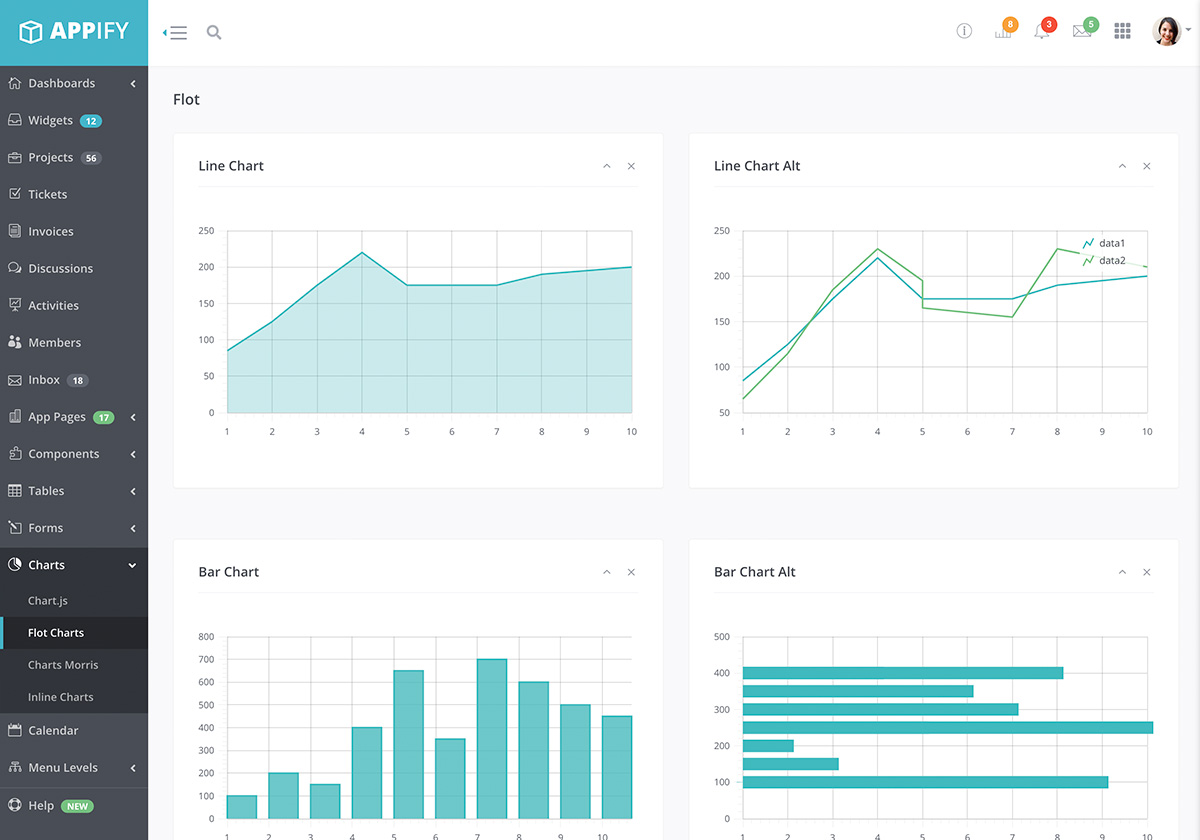Open the apps grid icon
The height and width of the screenshot is (840, 1200).
[x=1122, y=31]
